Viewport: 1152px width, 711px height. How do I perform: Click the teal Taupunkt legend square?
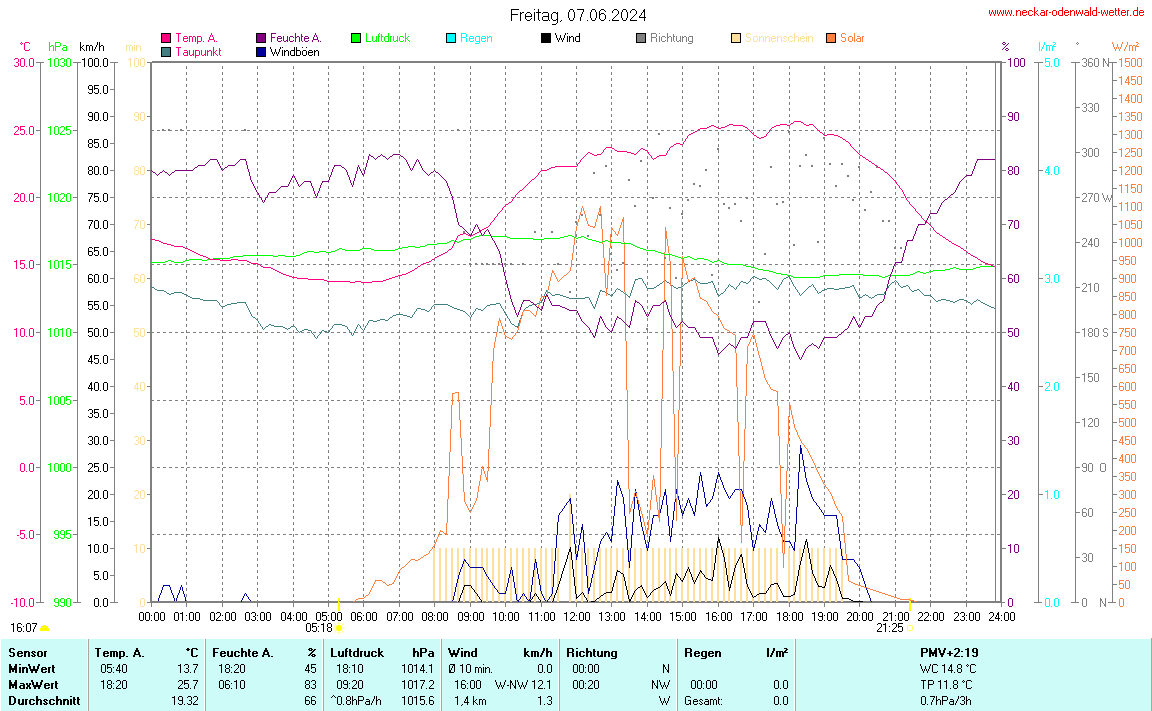point(166,51)
